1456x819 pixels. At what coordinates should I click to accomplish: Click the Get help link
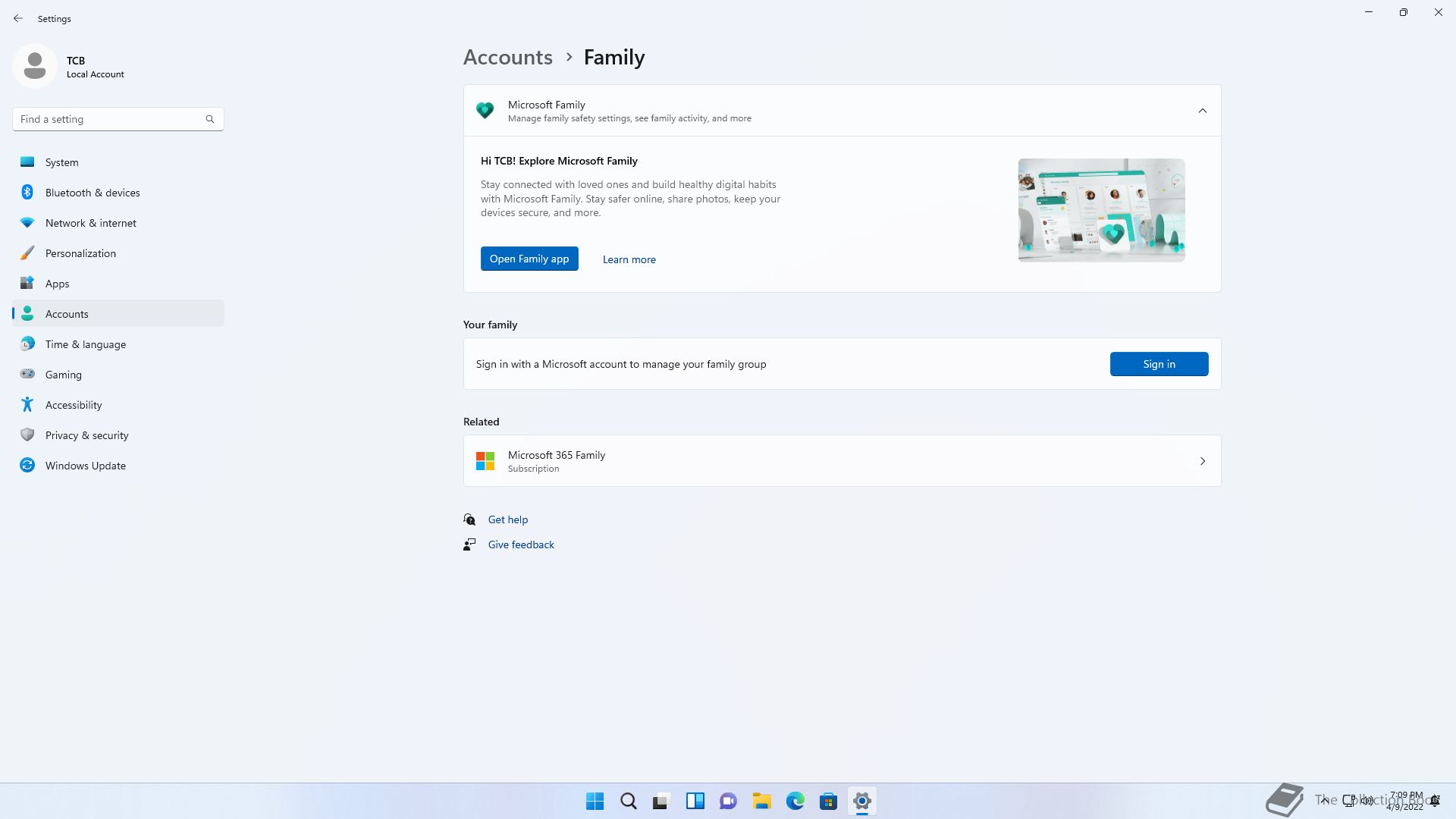508,519
